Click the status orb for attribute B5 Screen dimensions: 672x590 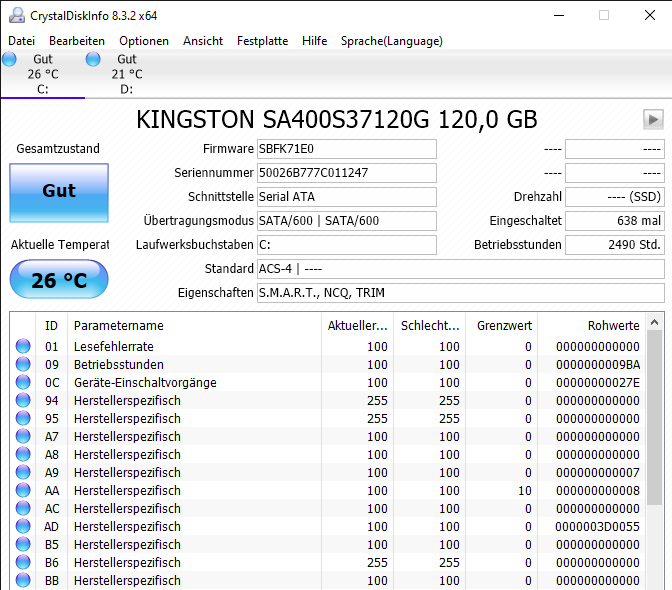tap(23, 544)
